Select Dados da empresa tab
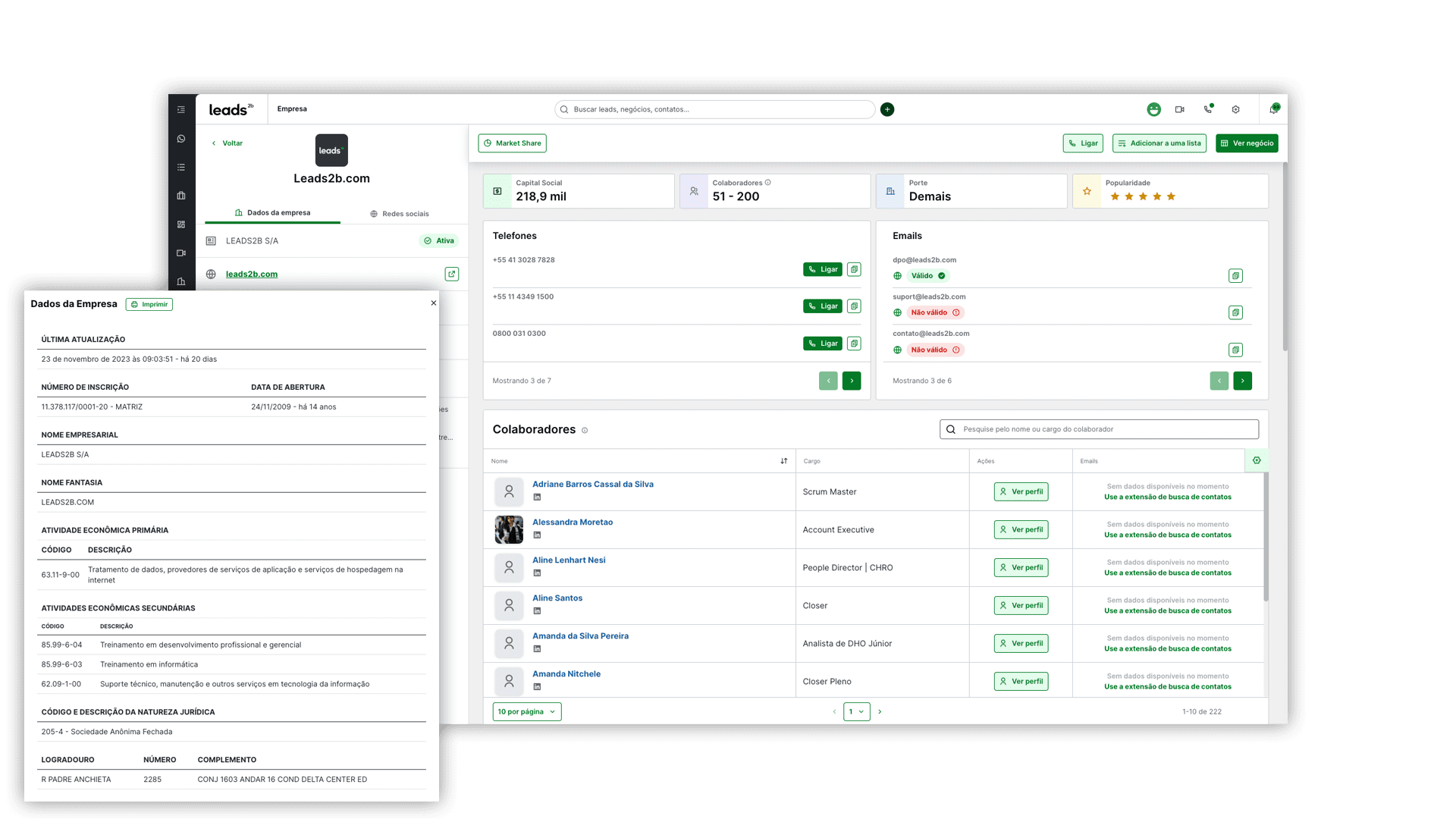This screenshot has width=1456, height=819. (x=273, y=213)
